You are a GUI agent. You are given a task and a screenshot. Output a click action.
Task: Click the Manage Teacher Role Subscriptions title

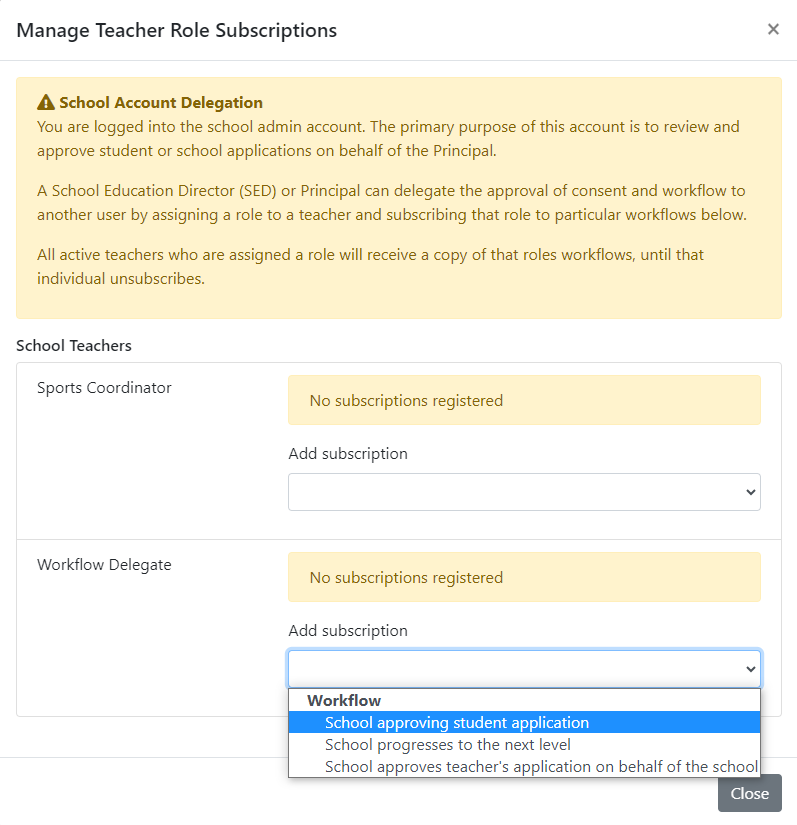[177, 31]
